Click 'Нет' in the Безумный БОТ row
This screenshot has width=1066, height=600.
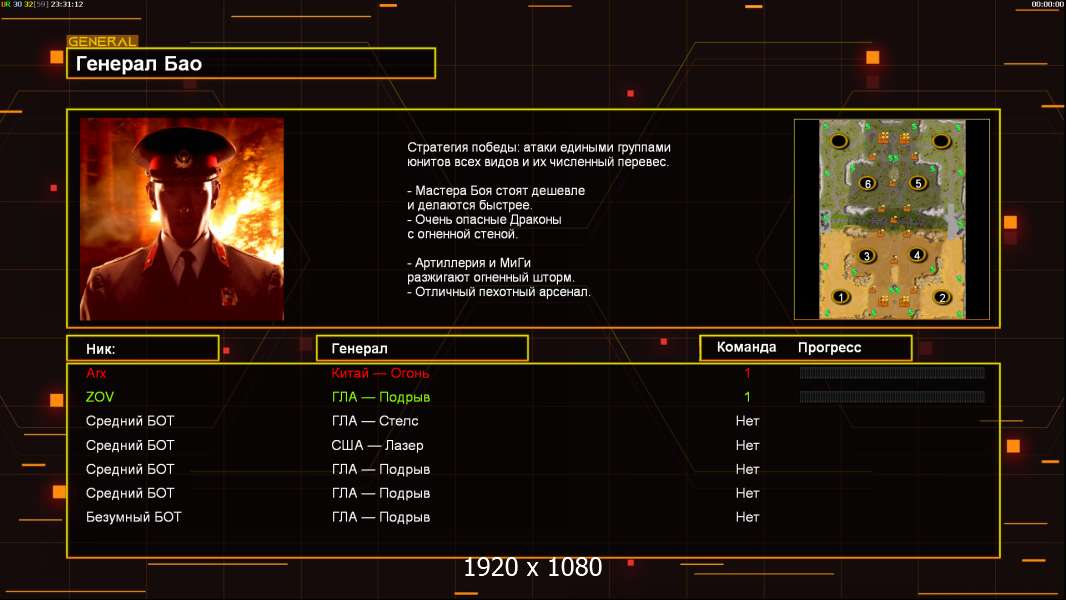(747, 517)
